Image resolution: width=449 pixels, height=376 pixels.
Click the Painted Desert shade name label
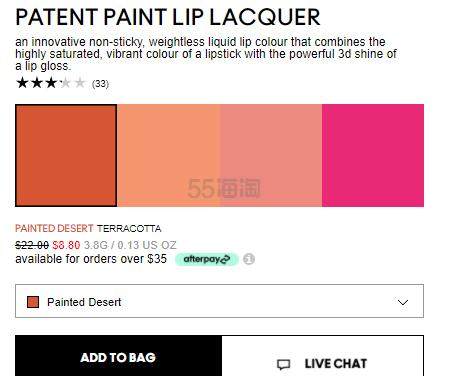click(54, 228)
